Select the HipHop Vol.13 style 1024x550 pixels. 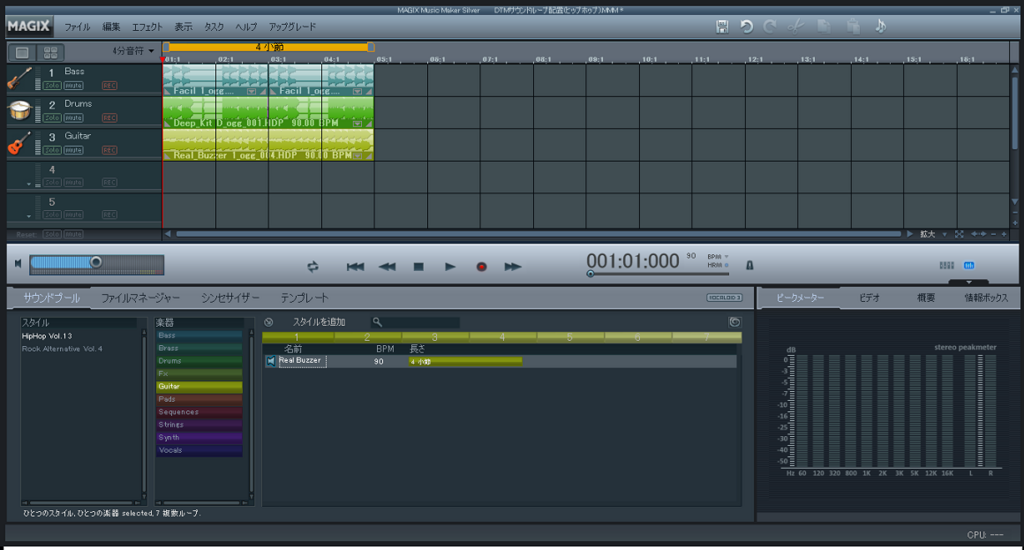click(x=47, y=336)
